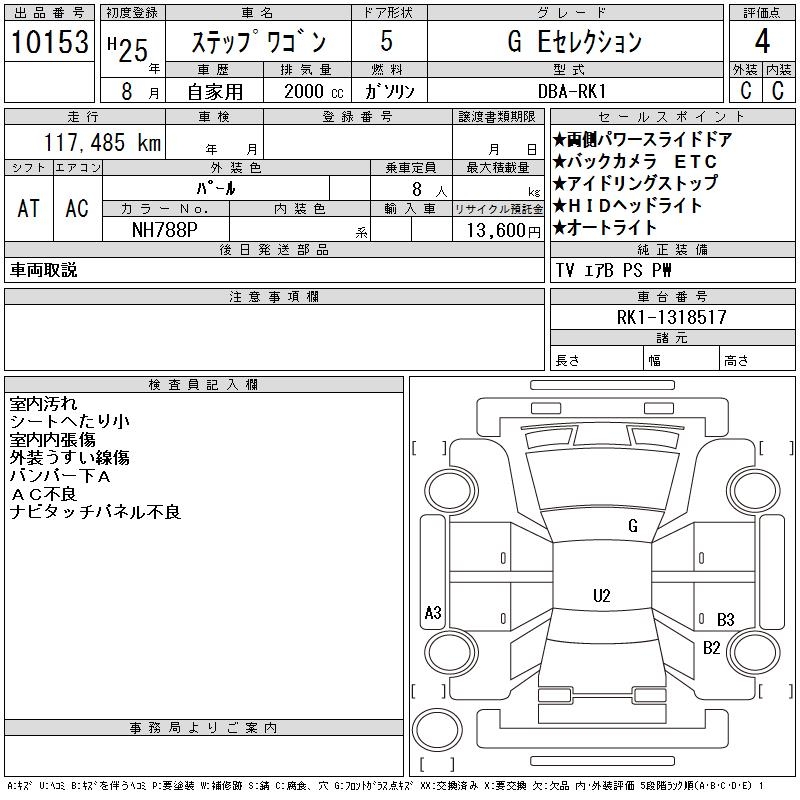Select sales point 両側パワースライドドア
The height and width of the screenshot is (800, 800).
[642, 139]
